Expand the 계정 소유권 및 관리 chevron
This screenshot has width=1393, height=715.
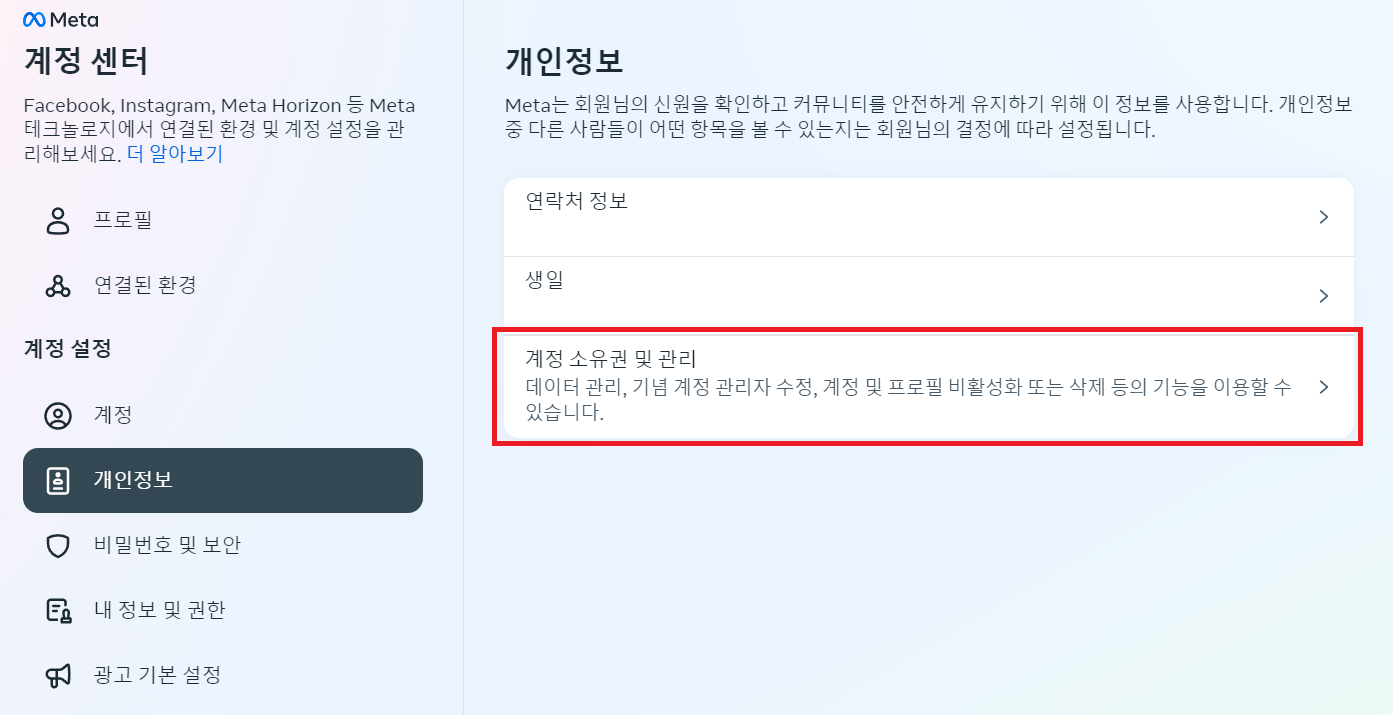[x=1324, y=387]
